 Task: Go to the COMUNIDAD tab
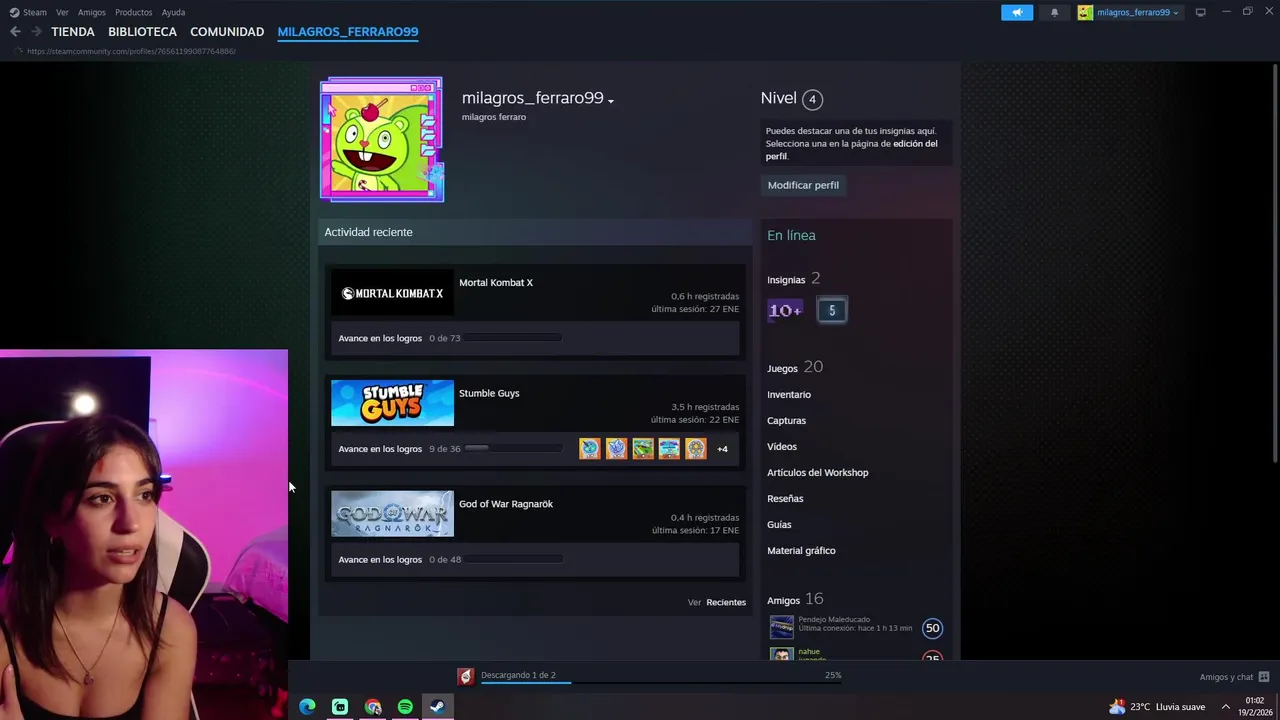point(227,32)
